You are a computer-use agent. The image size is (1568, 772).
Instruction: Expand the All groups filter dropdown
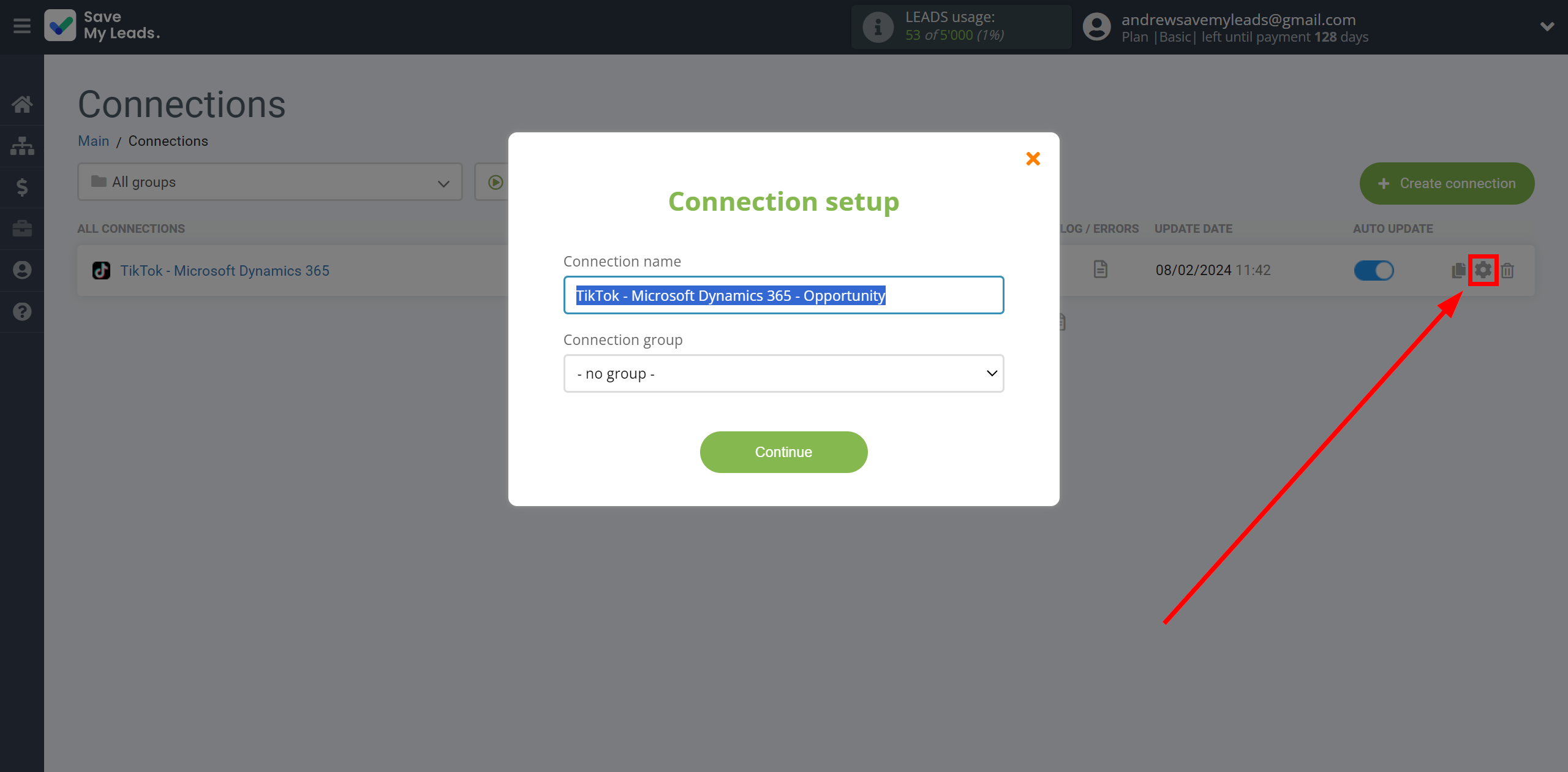(x=266, y=182)
